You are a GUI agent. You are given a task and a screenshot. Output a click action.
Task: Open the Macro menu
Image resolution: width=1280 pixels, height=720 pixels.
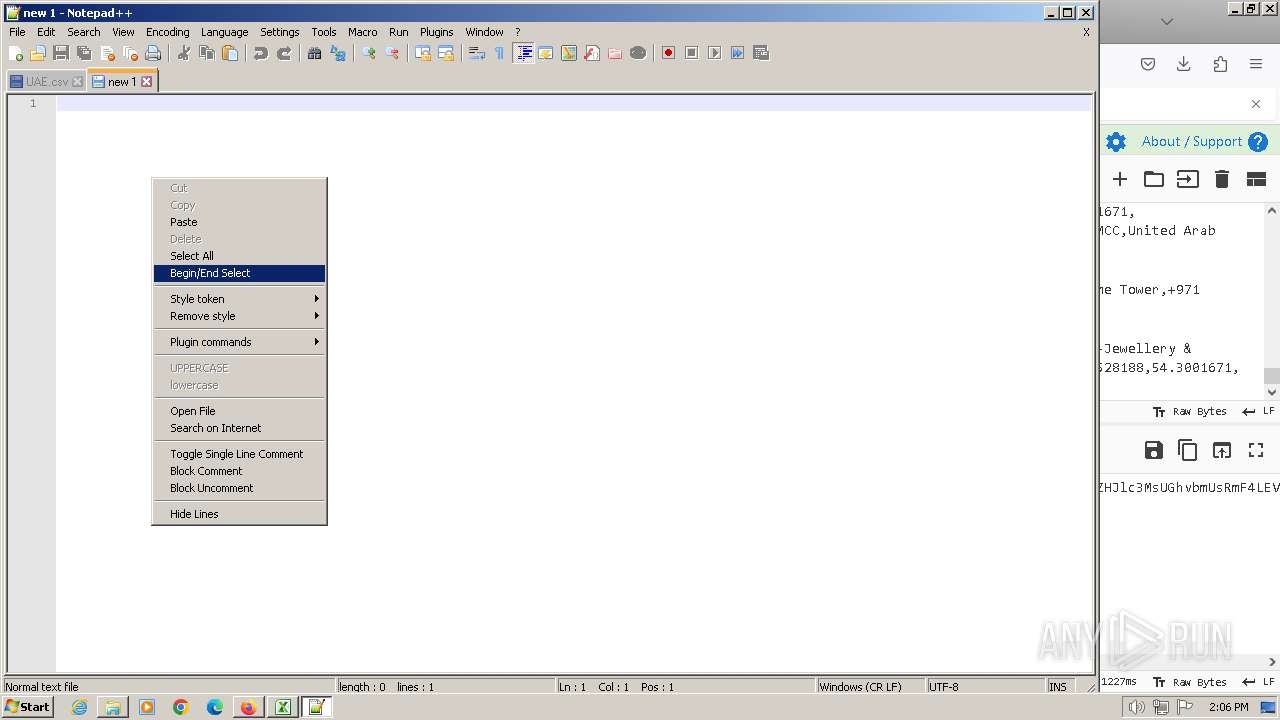click(x=362, y=32)
